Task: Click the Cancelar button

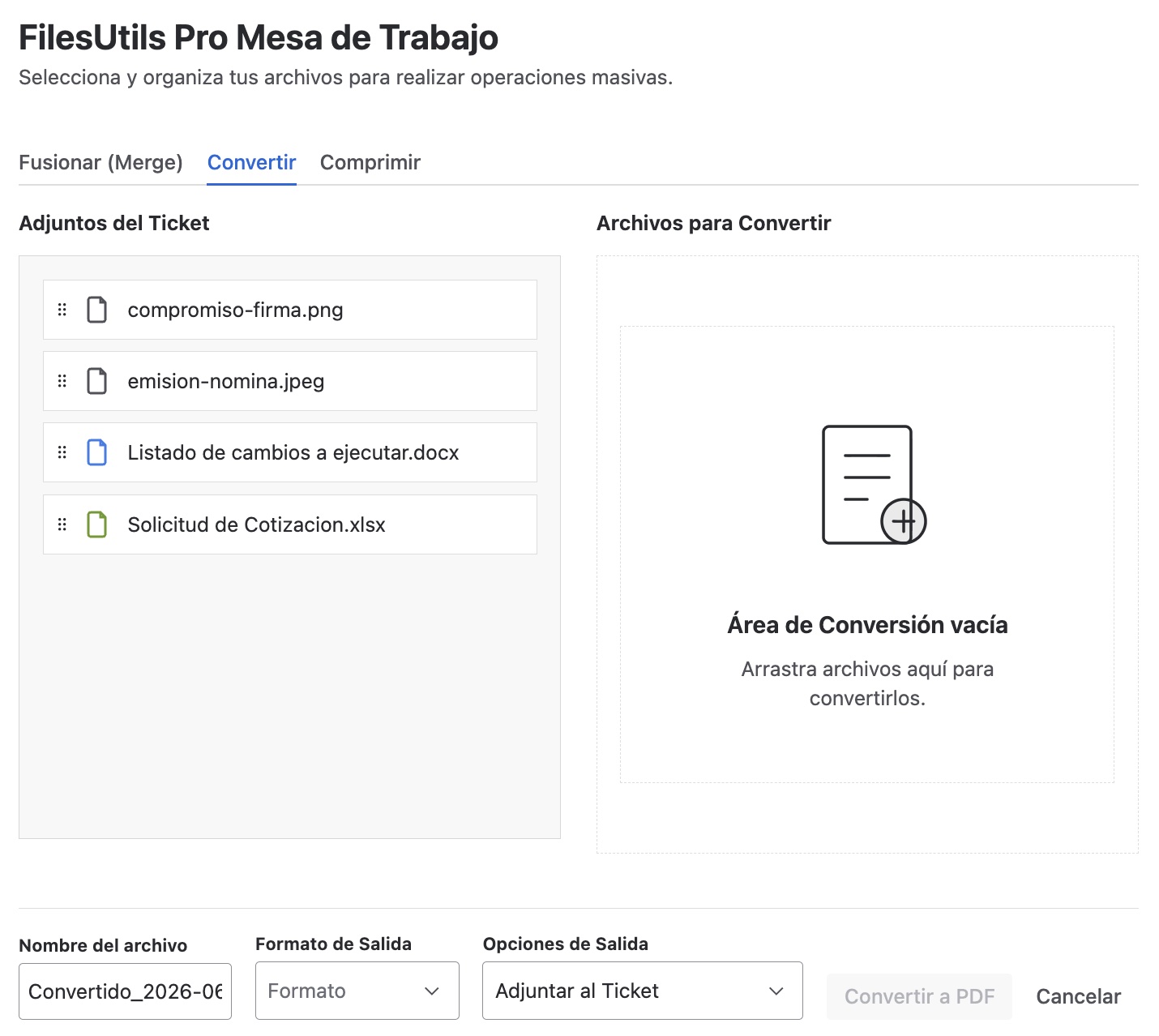Action: point(1079,996)
